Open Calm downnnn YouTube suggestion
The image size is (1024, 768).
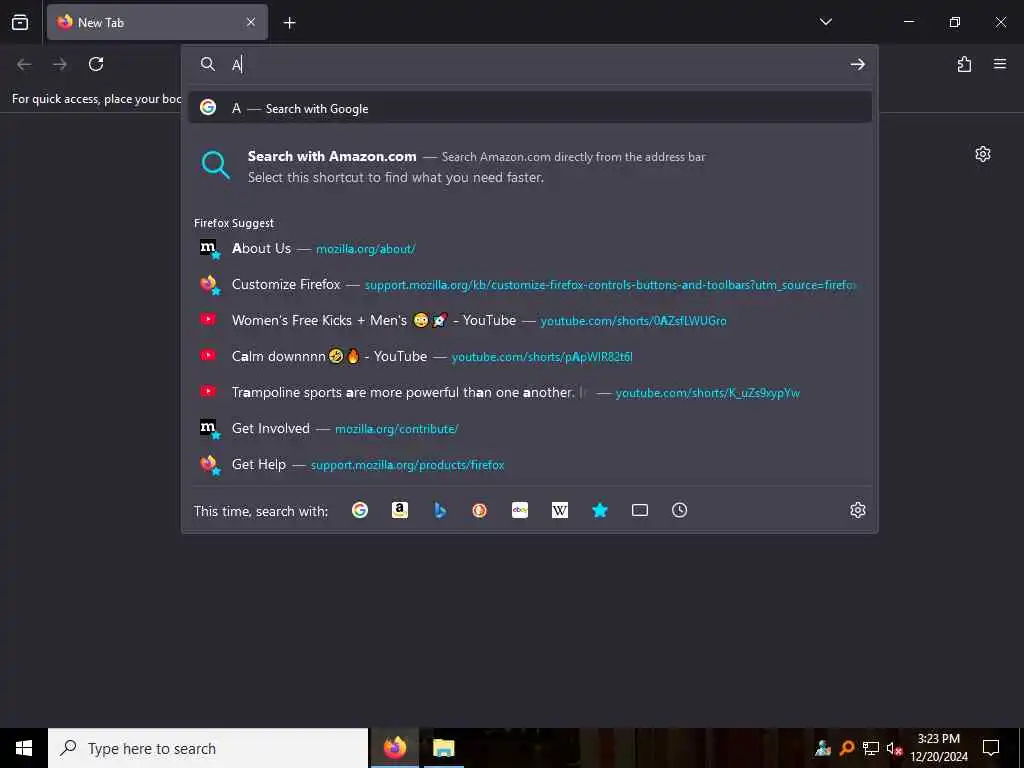coord(530,357)
